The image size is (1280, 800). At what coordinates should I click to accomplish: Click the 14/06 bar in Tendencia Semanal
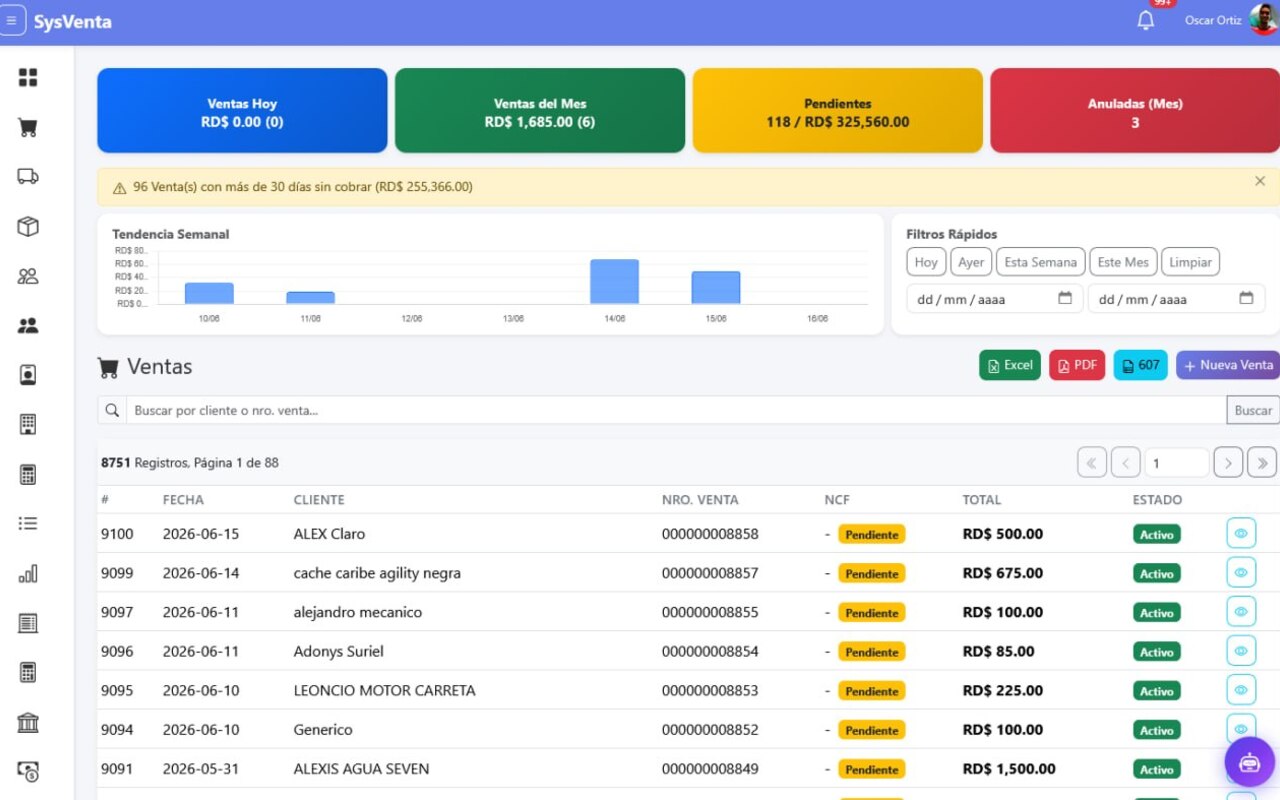click(x=614, y=281)
